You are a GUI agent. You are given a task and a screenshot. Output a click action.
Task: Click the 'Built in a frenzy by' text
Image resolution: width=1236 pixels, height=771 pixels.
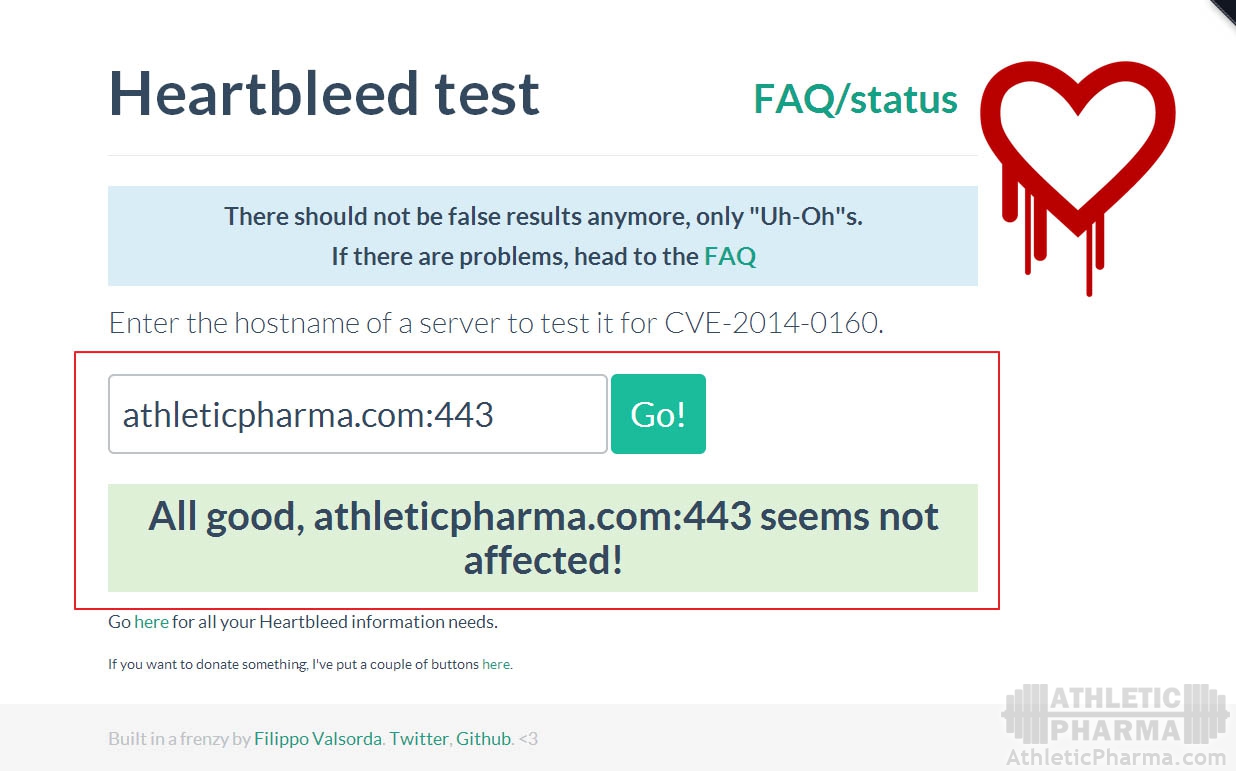(x=179, y=739)
